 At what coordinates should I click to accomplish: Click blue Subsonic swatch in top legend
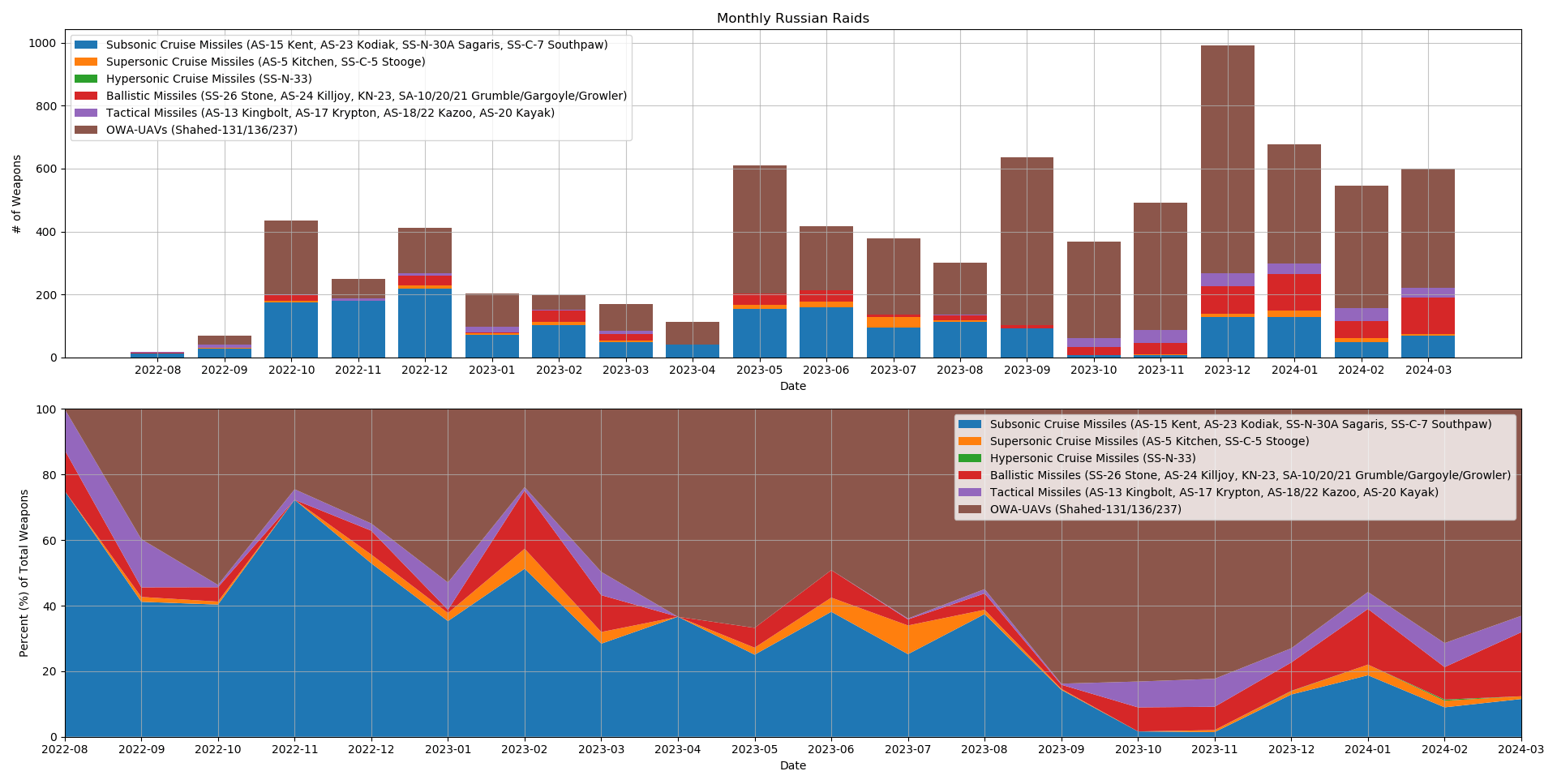[87, 45]
